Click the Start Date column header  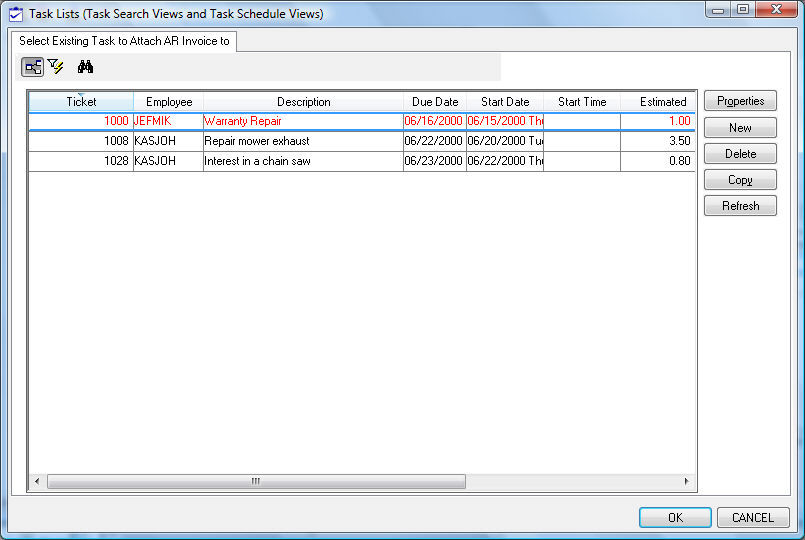pyautogui.click(x=505, y=102)
